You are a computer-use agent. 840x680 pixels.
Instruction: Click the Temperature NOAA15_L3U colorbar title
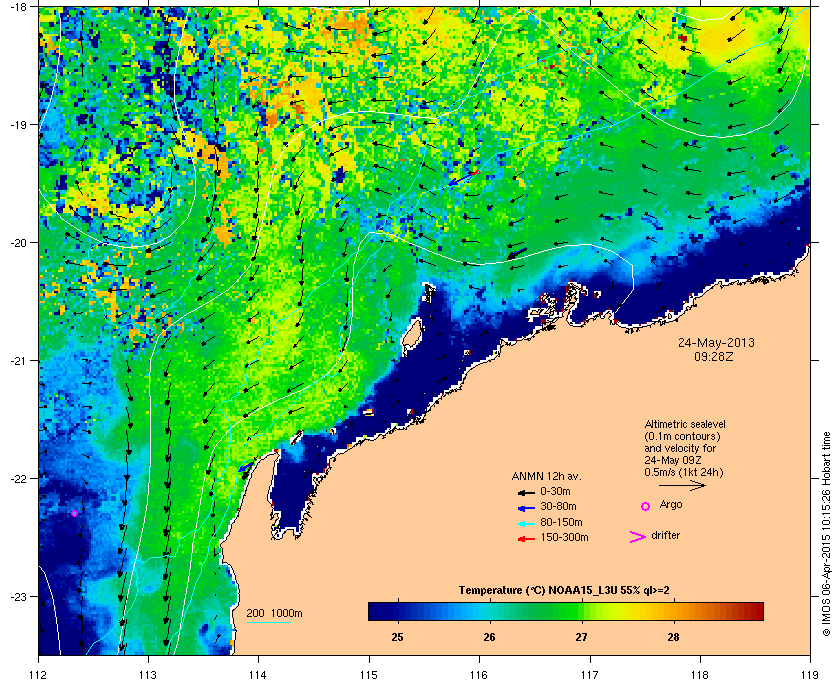(564, 591)
